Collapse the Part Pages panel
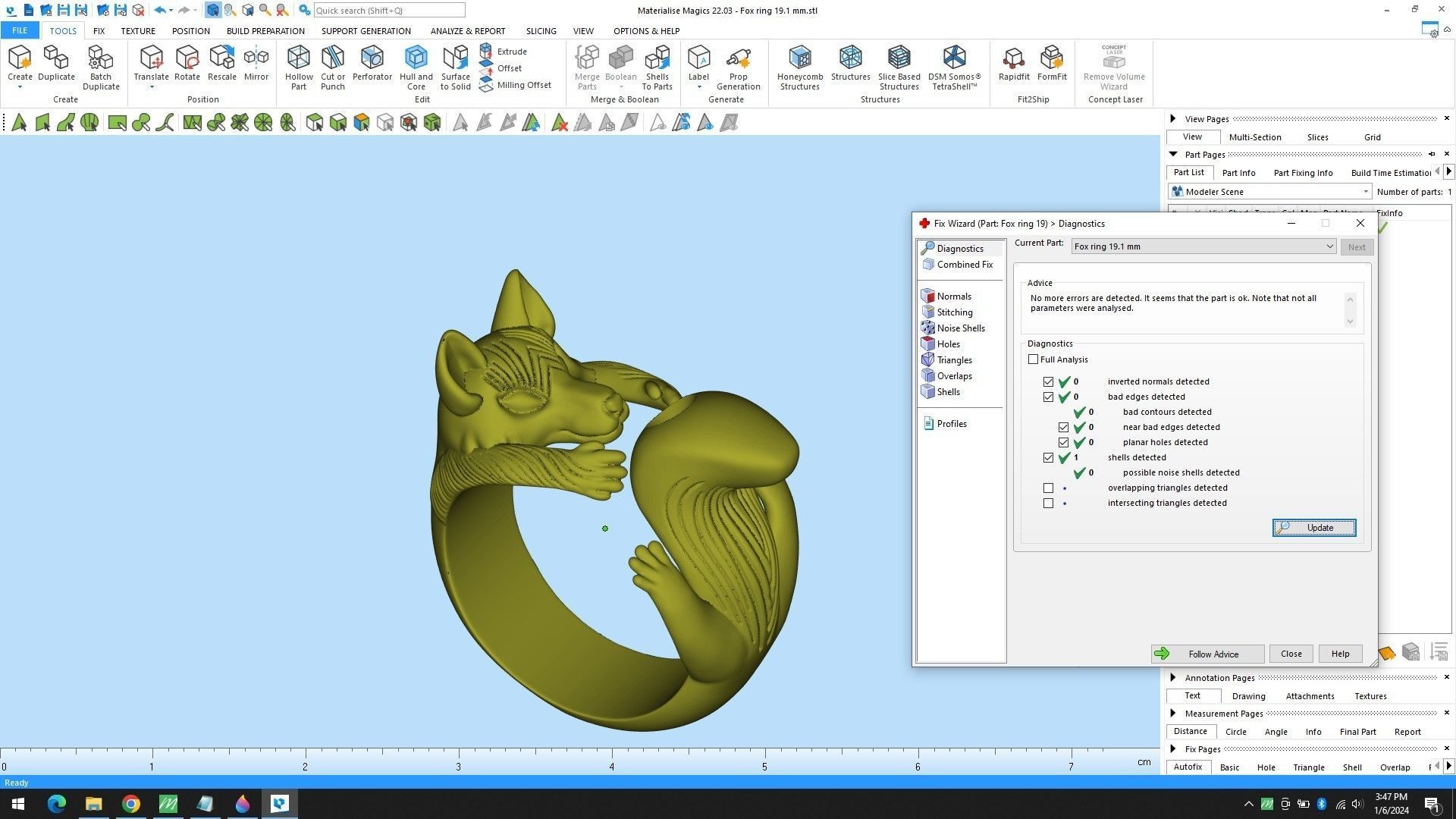This screenshot has width=1456, height=819. pos(1173,154)
